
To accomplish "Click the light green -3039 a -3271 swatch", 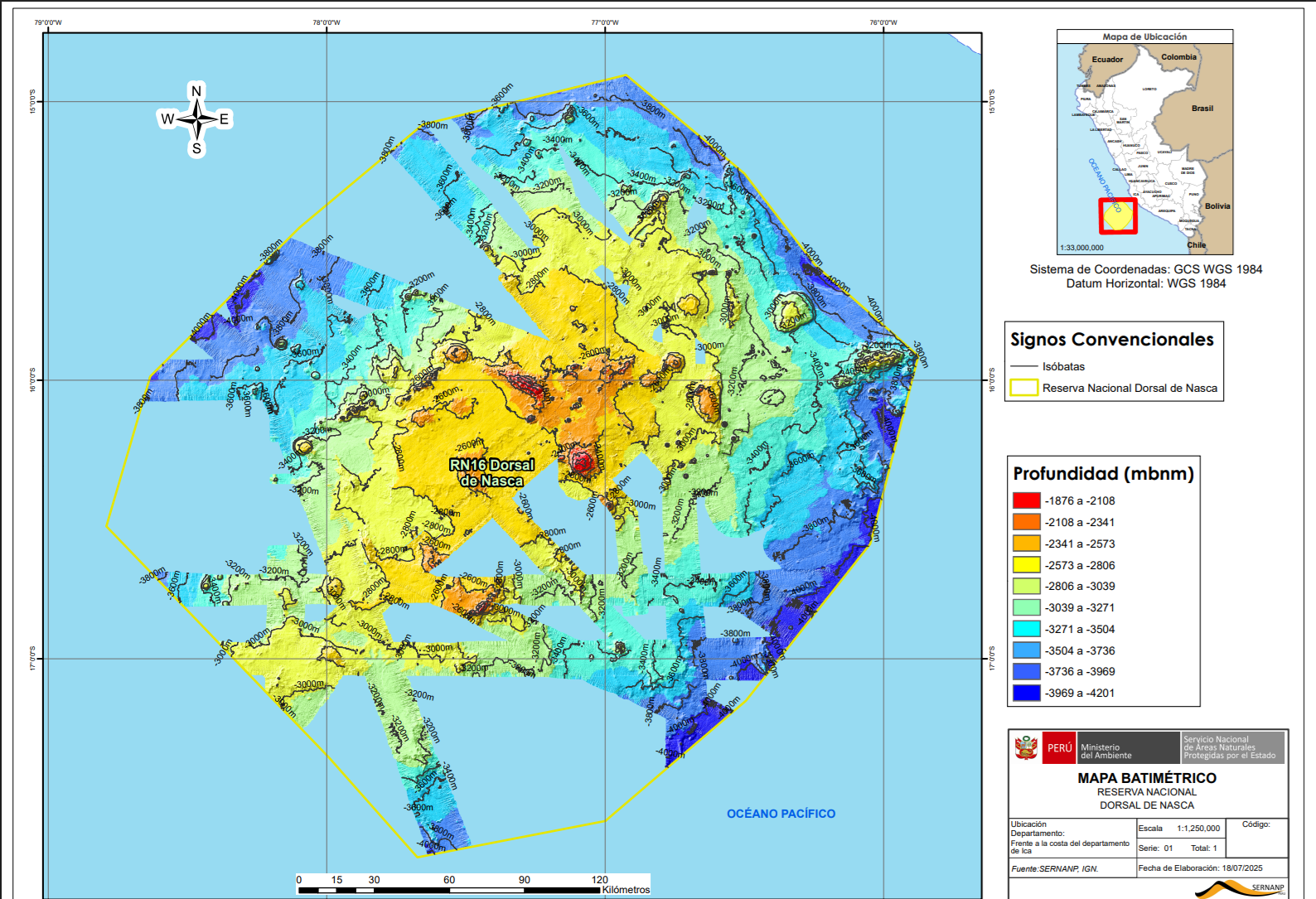I will tap(1026, 607).
